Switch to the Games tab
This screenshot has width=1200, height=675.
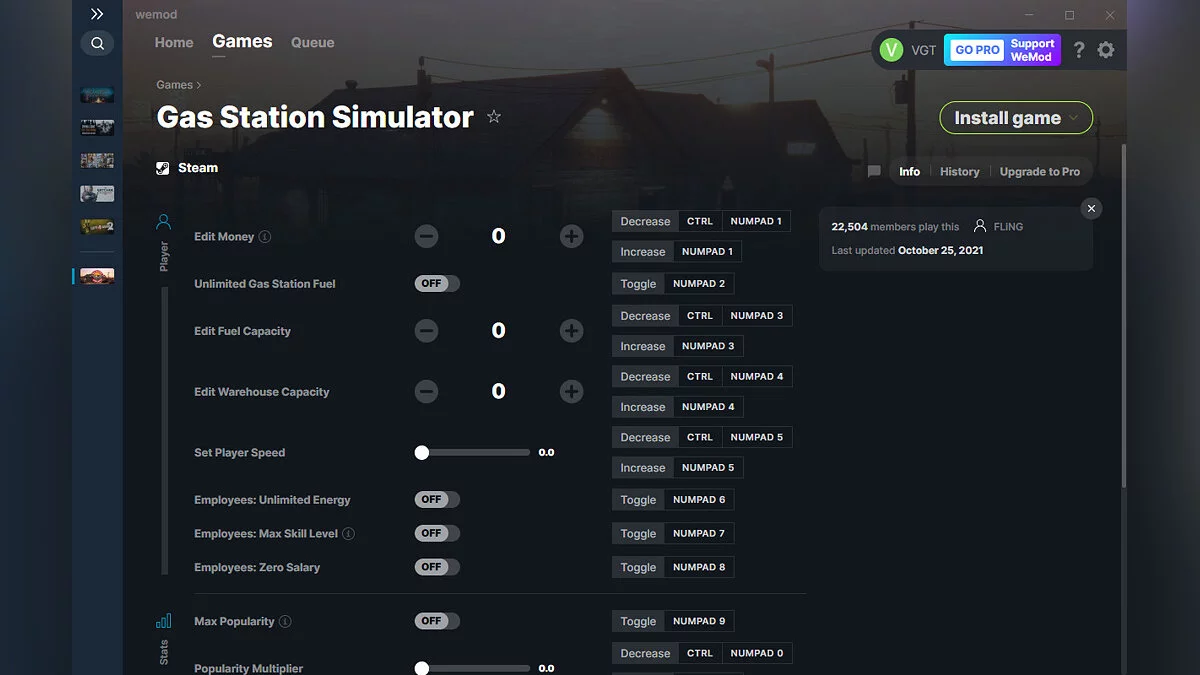point(242,42)
